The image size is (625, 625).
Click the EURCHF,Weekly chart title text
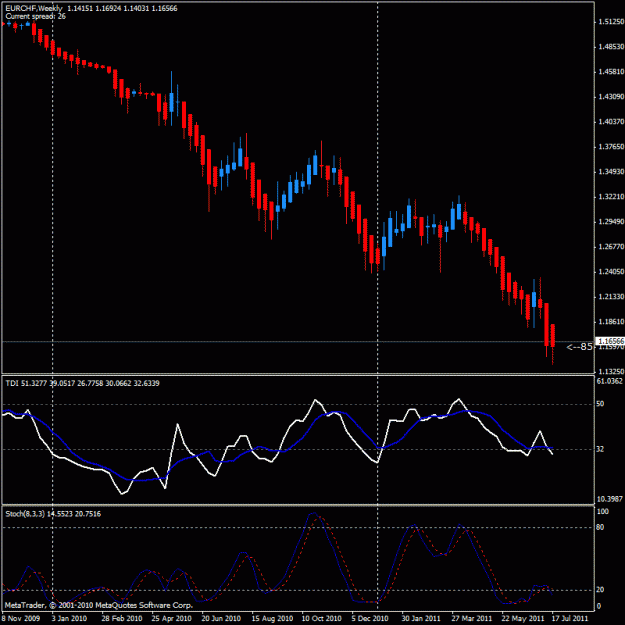34,8
